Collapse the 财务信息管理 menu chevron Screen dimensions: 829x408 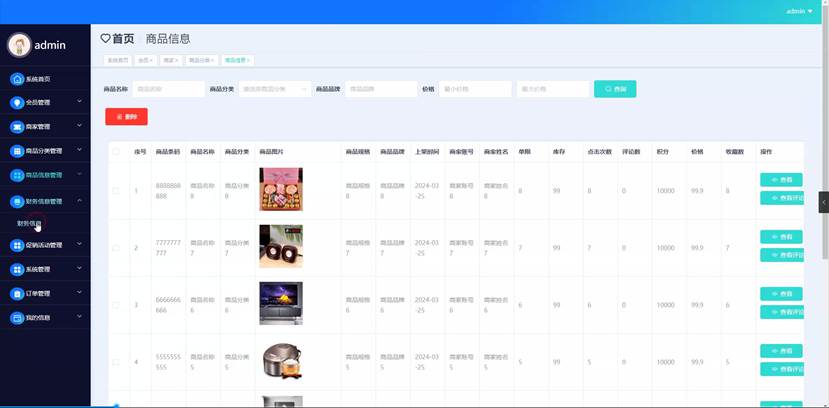(x=79, y=200)
